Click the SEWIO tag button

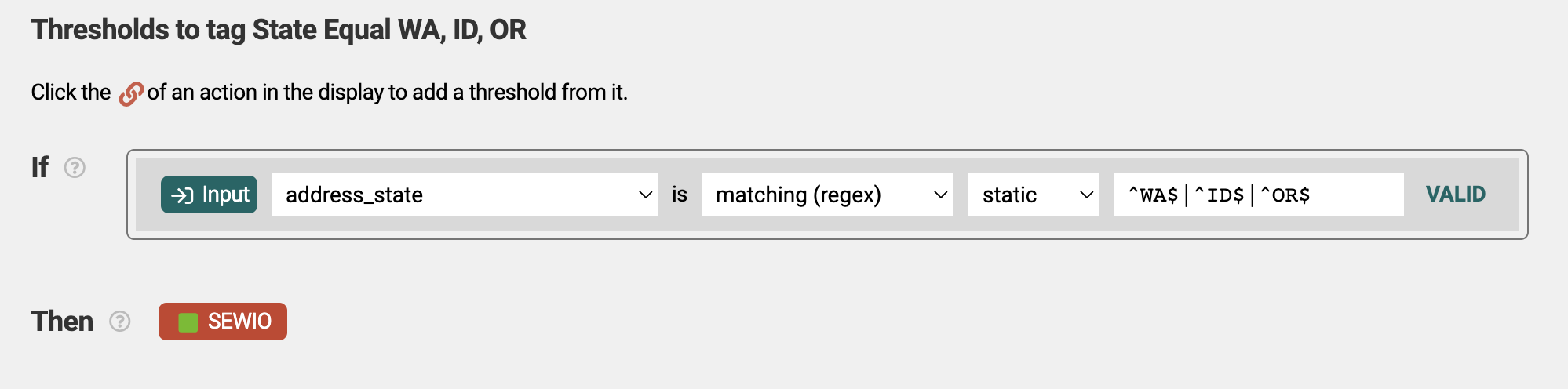[223, 322]
